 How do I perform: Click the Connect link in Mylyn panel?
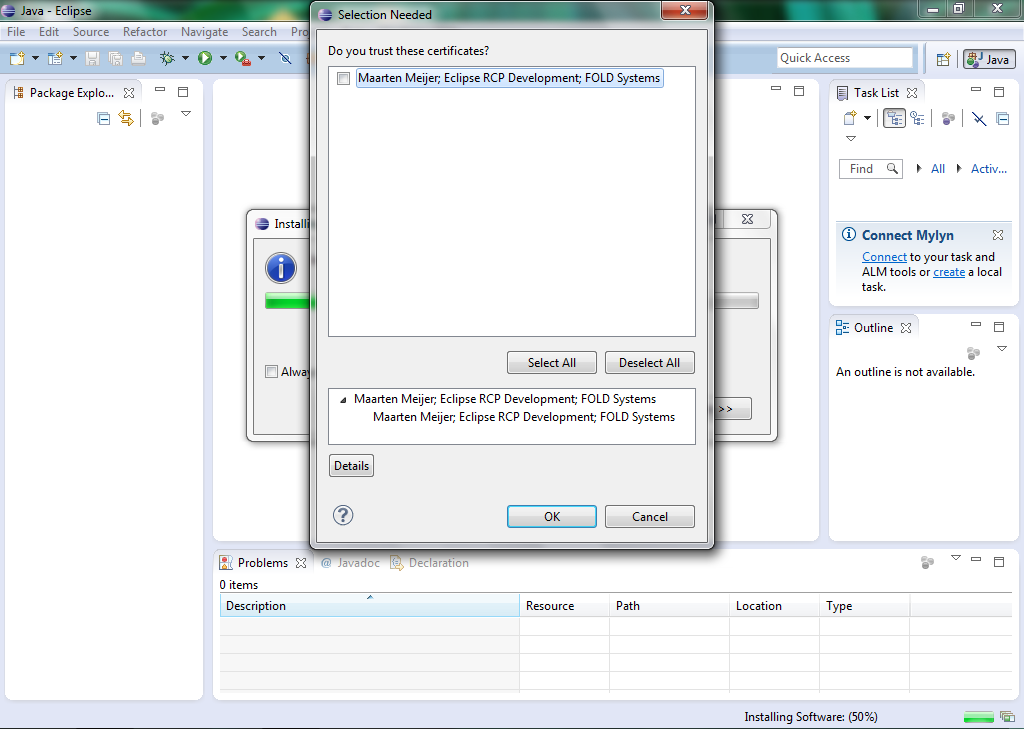coord(884,257)
